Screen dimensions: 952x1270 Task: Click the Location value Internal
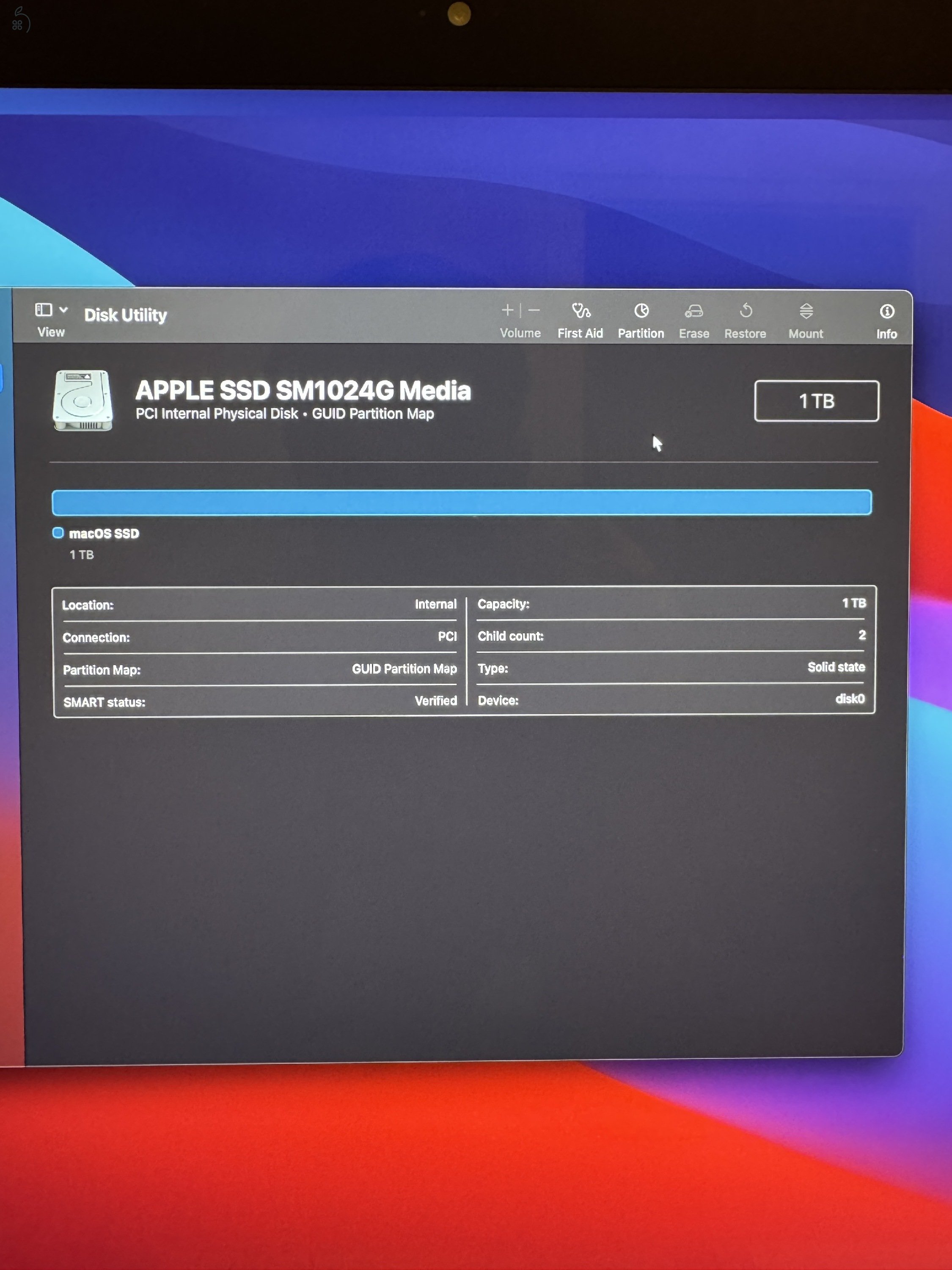(435, 604)
